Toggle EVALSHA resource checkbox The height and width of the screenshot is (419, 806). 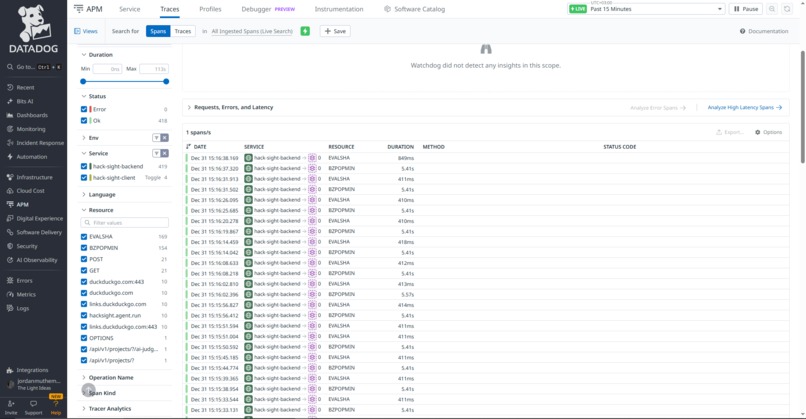point(84,236)
